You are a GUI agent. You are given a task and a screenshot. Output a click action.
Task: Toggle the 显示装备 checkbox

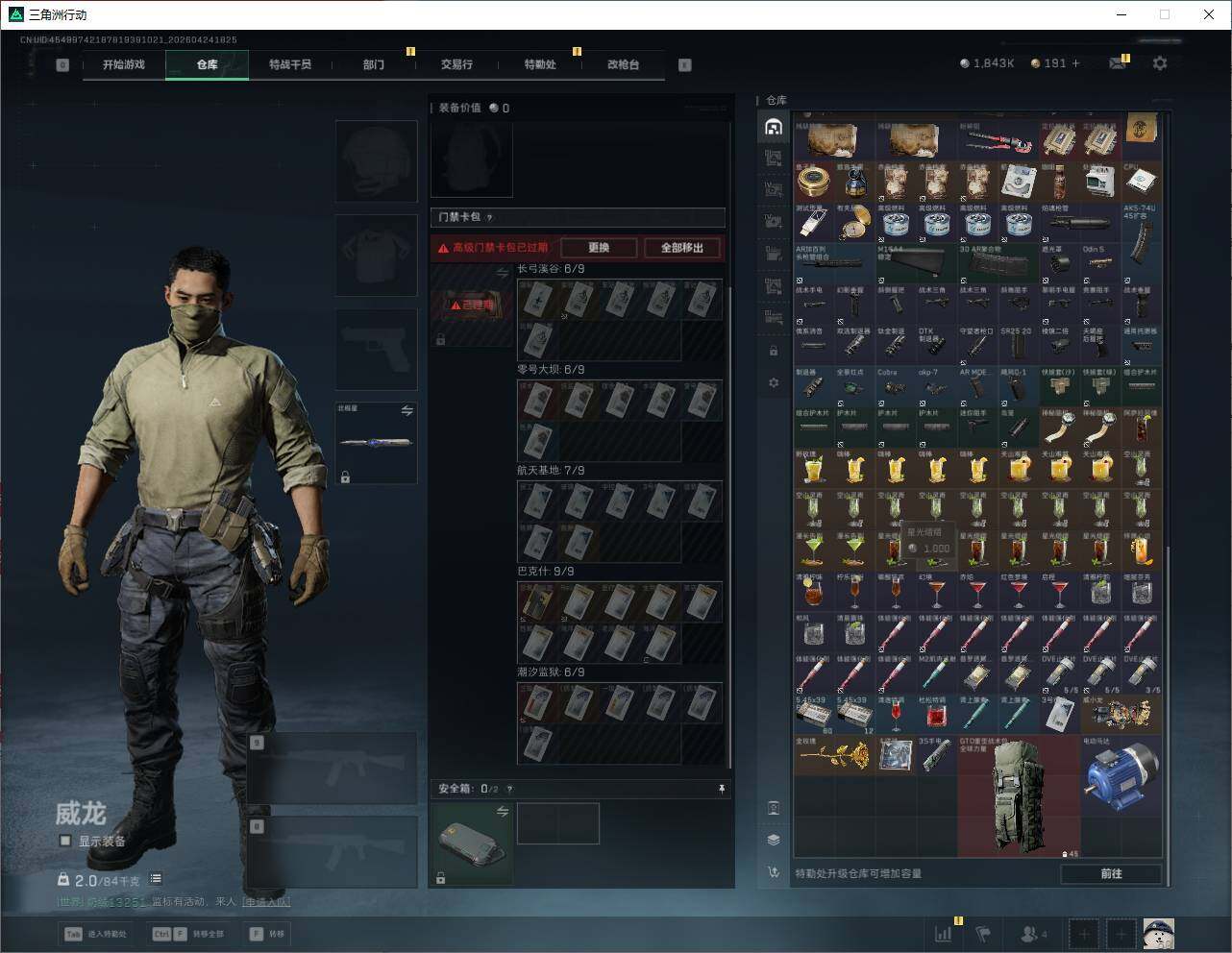[65, 841]
